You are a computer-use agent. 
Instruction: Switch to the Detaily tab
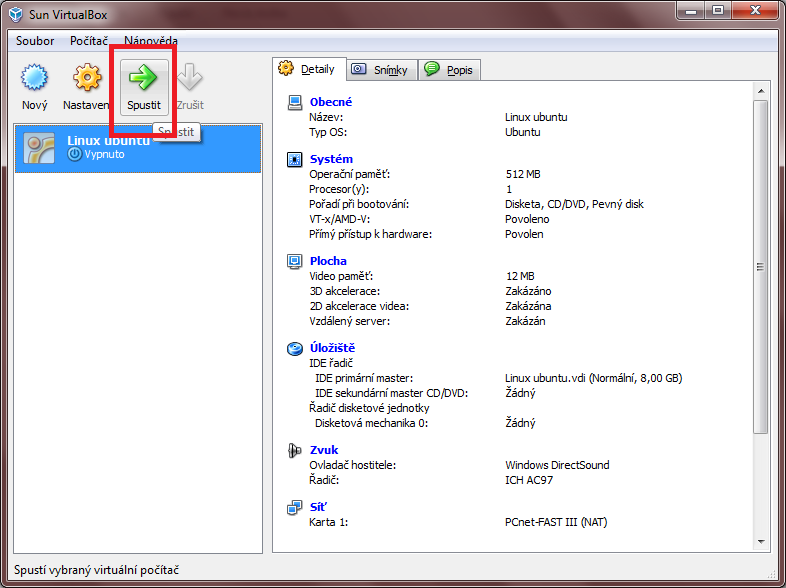[309, 69]
